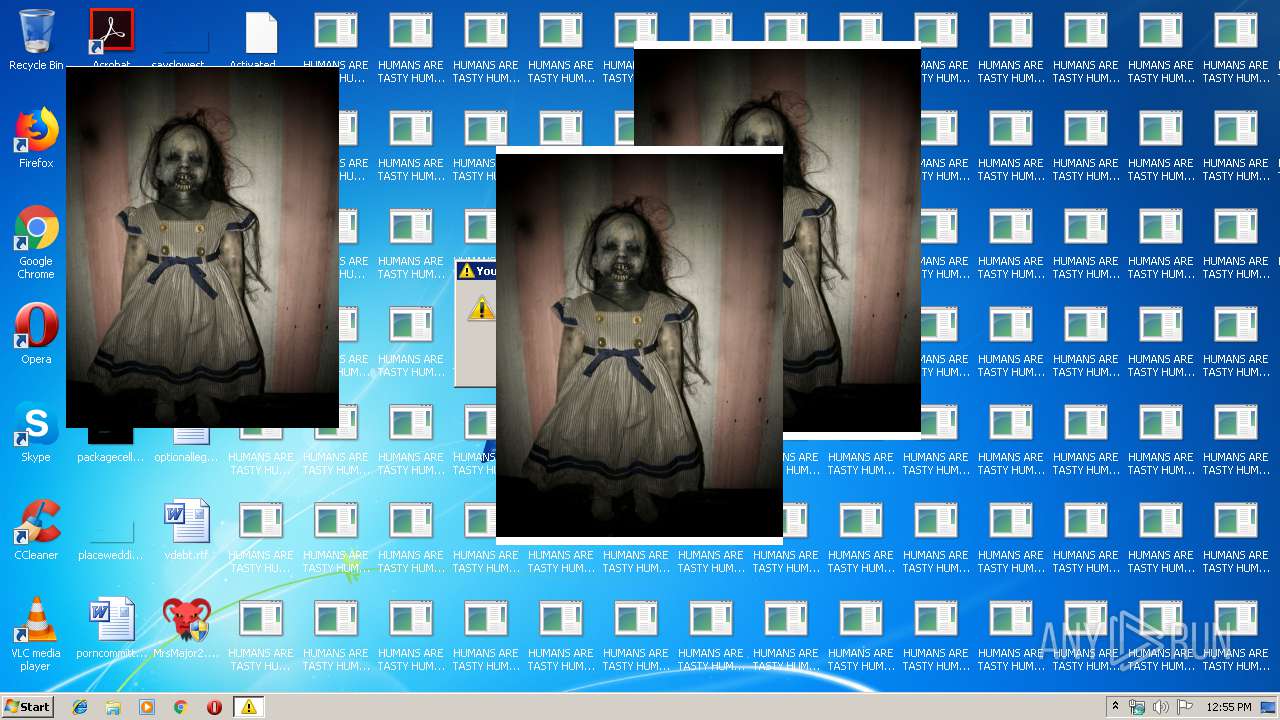Launch Google Chrome from the desktop shortcut
This screenshot has width=1280, height=720.
(36, 242)
